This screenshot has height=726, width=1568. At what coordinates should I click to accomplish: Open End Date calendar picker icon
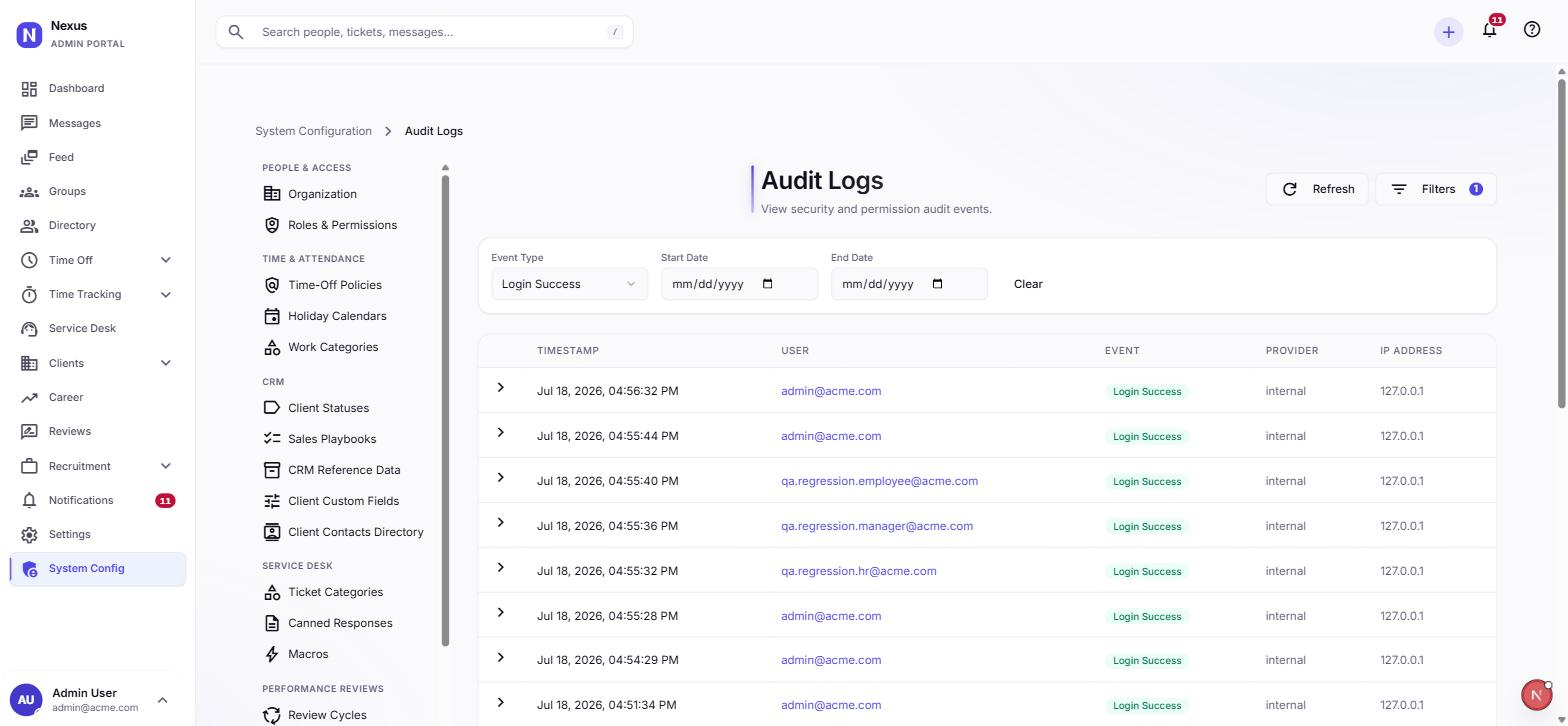[938, 284]
